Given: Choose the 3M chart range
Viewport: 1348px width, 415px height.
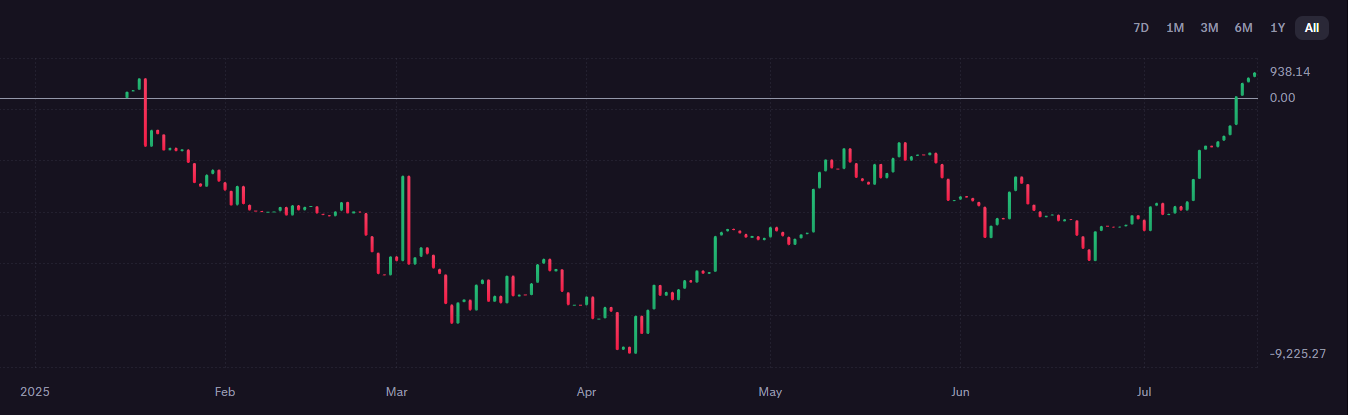Looking at the screenshot, I should tap(1209, 28).
